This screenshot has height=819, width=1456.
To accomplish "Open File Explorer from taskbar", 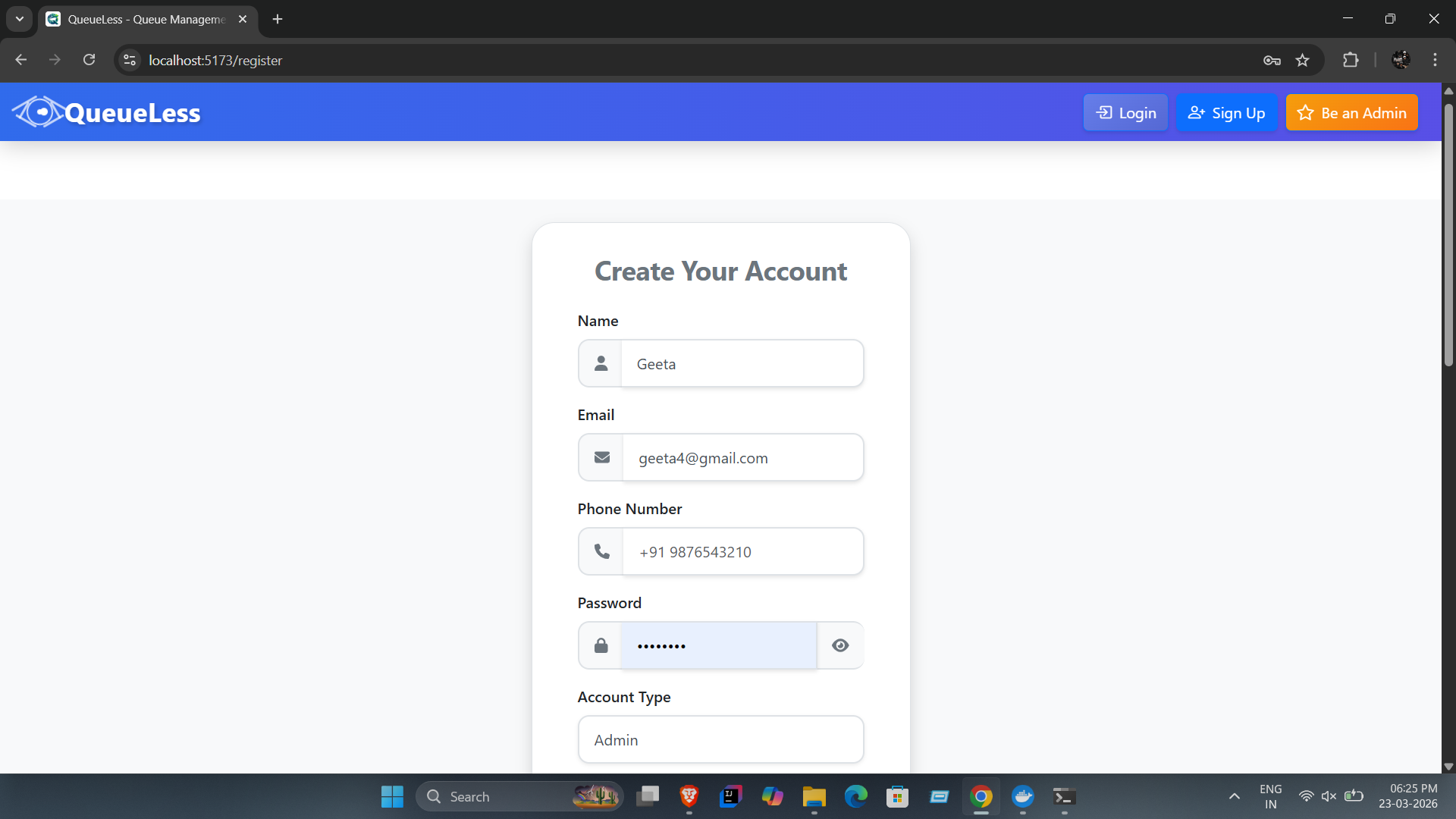I will (814, 796).
